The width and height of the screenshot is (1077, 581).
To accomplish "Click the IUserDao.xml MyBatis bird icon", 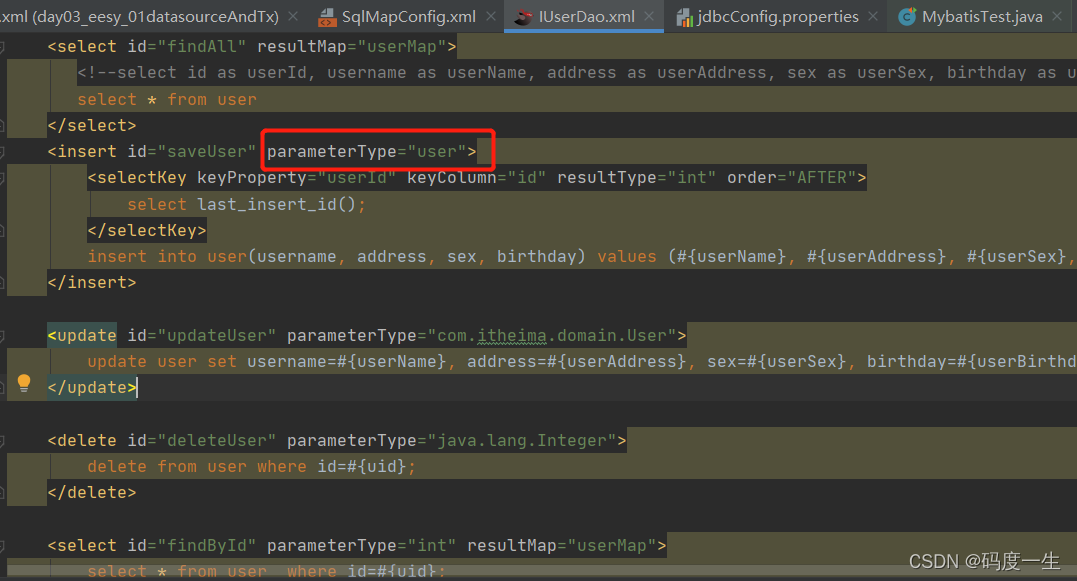I will tap(523, 17).
